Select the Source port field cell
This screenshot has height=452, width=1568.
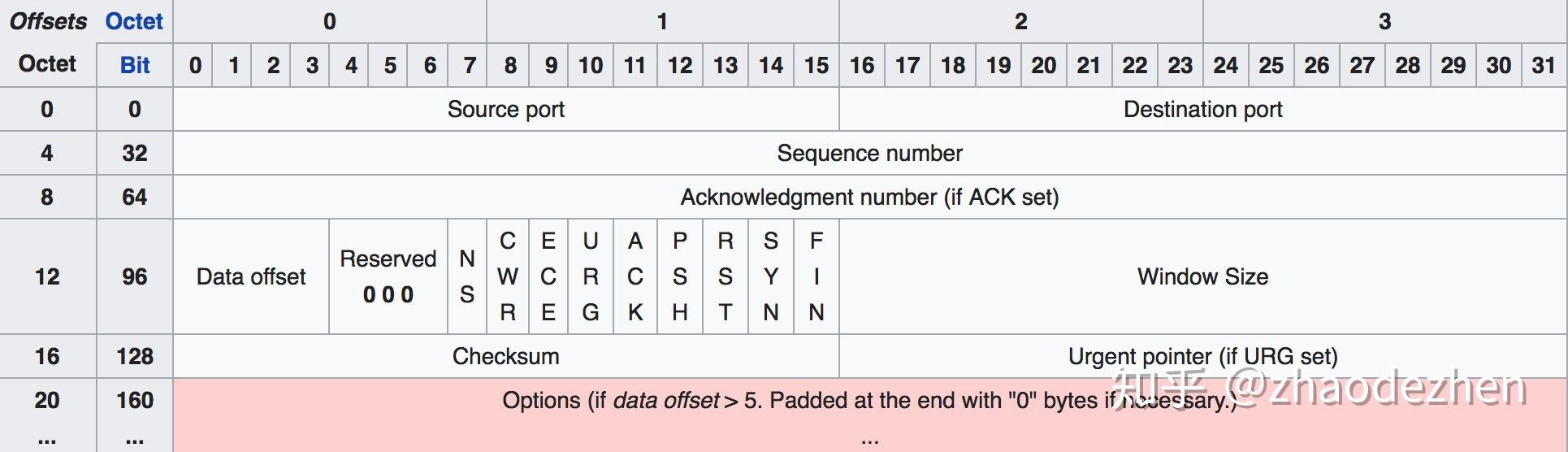pyautogui.click(x=505, y=110)
